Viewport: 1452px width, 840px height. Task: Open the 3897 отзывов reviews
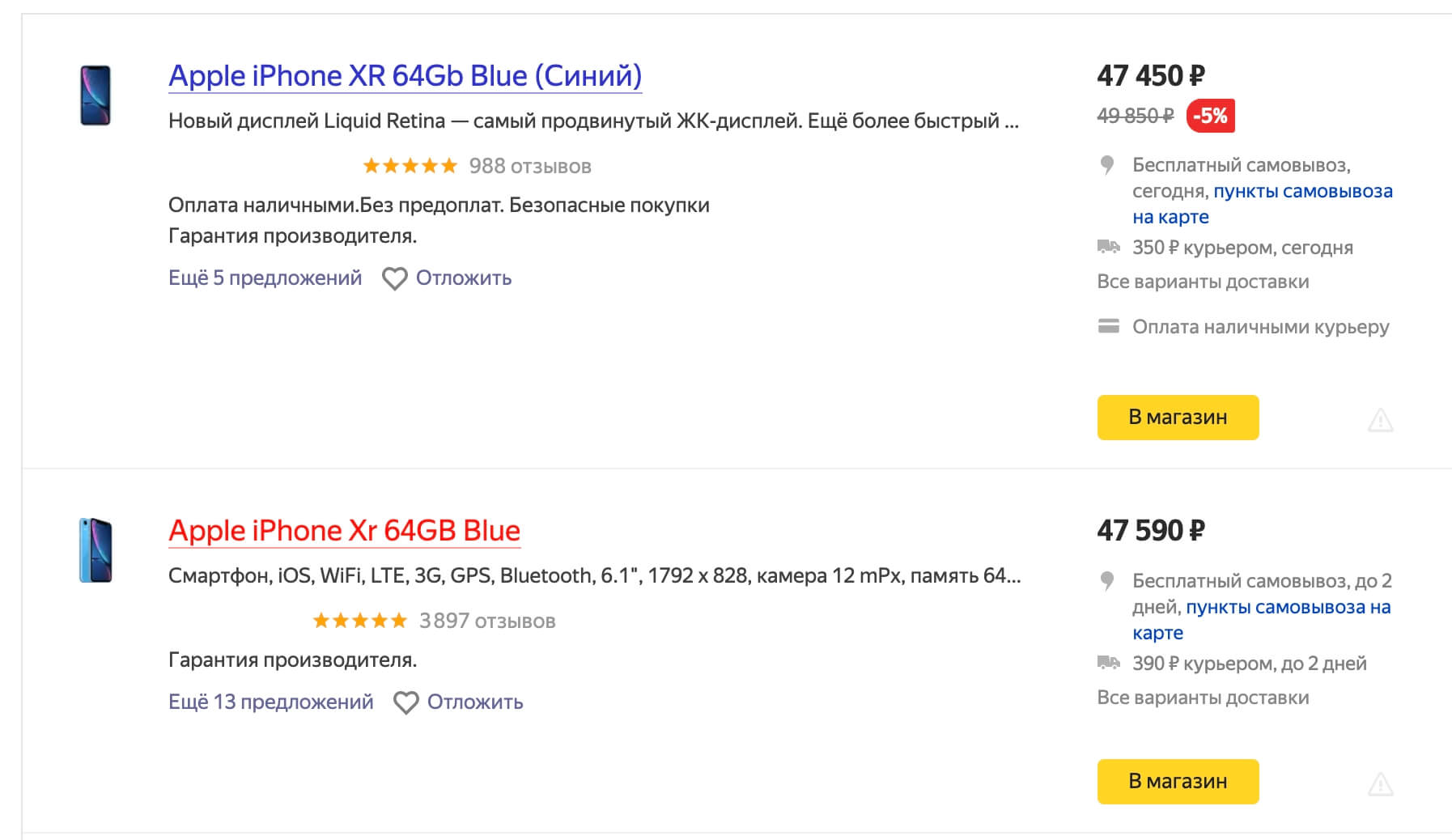point(487,621)
